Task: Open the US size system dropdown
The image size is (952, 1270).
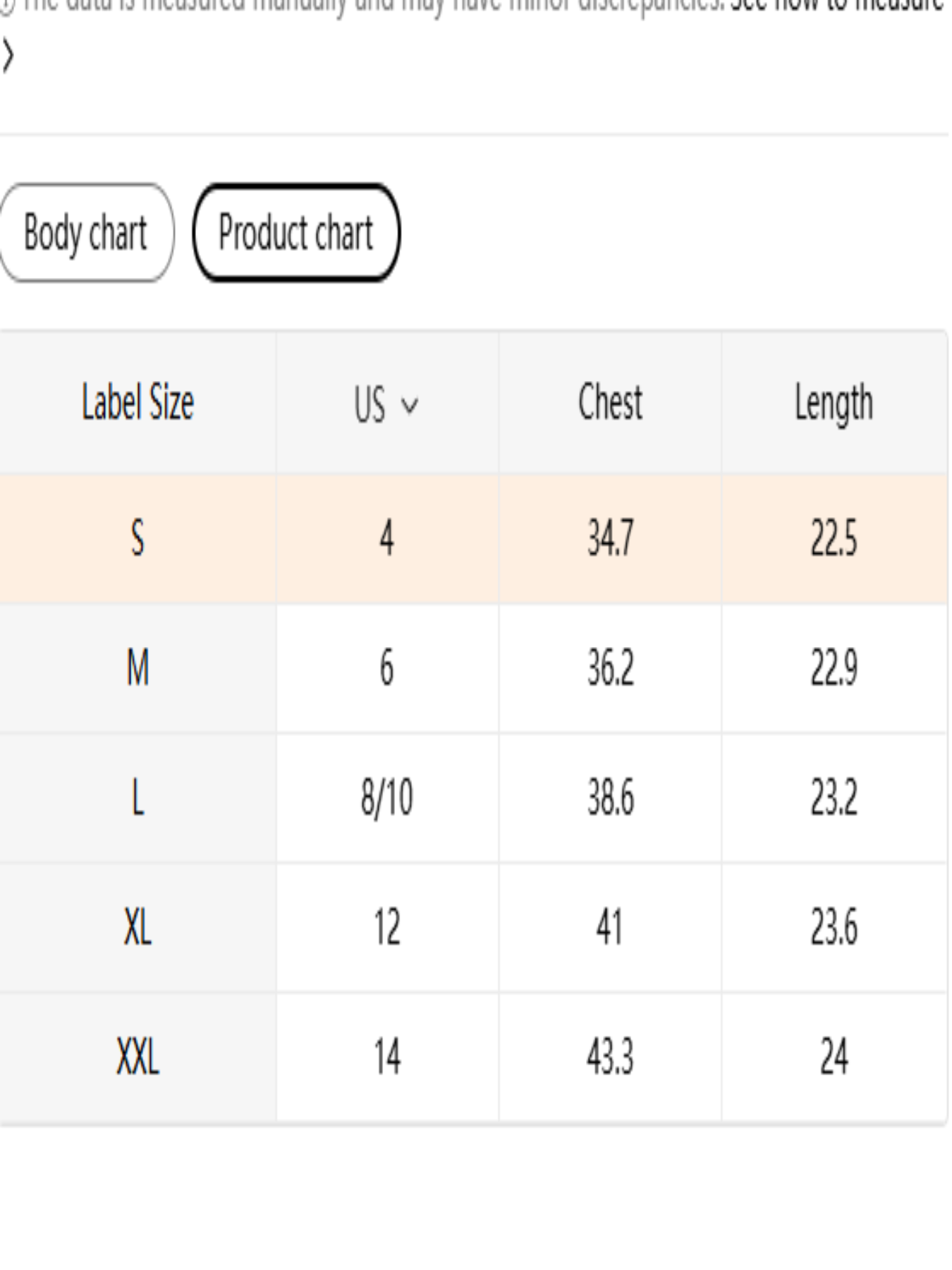Action: (386, 405)
